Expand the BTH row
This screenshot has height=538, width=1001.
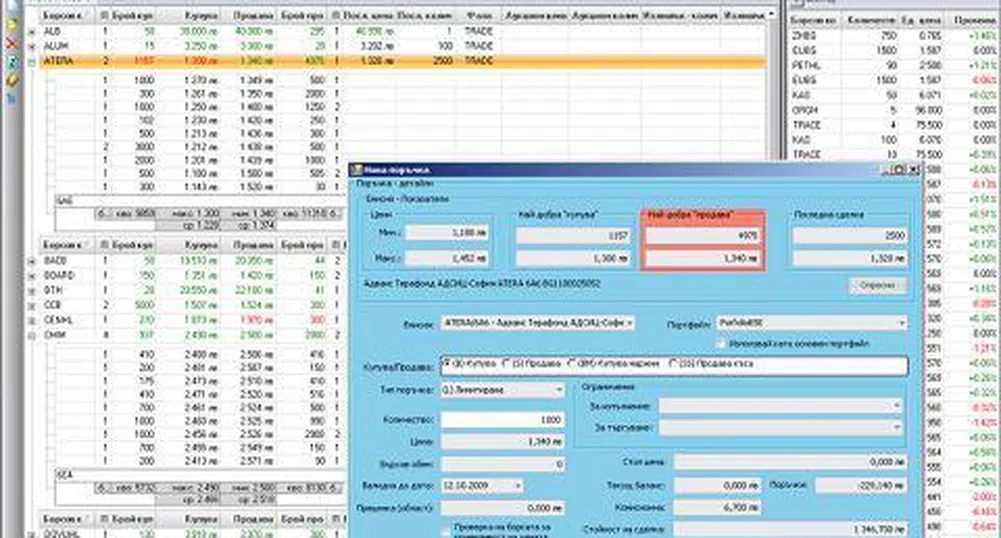tap(31, 290)
